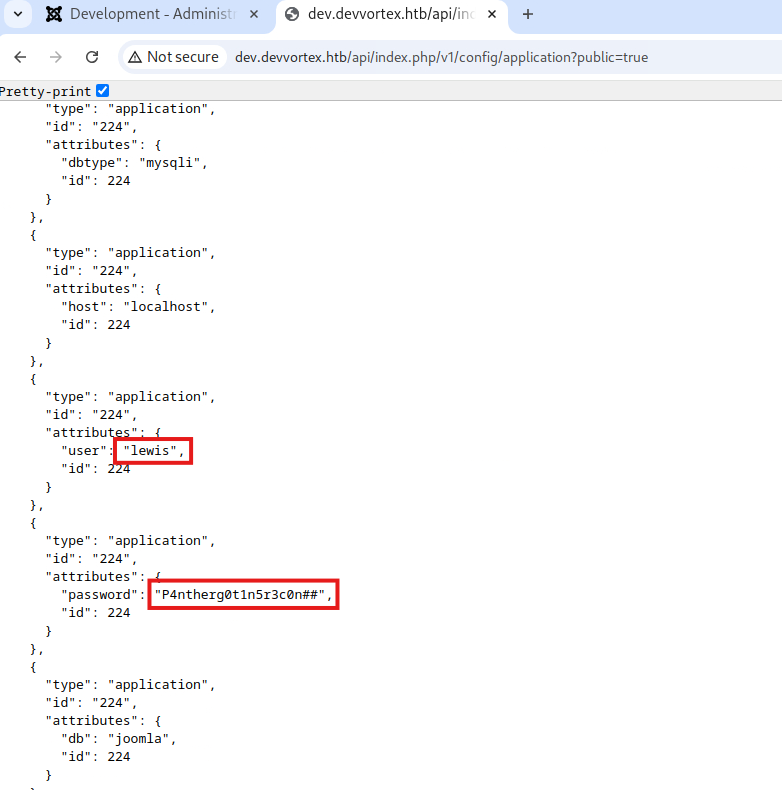782x790 pixels.
Task: Uncheck the Pretty-print checkbox
Action: click(x=102, y=91)
